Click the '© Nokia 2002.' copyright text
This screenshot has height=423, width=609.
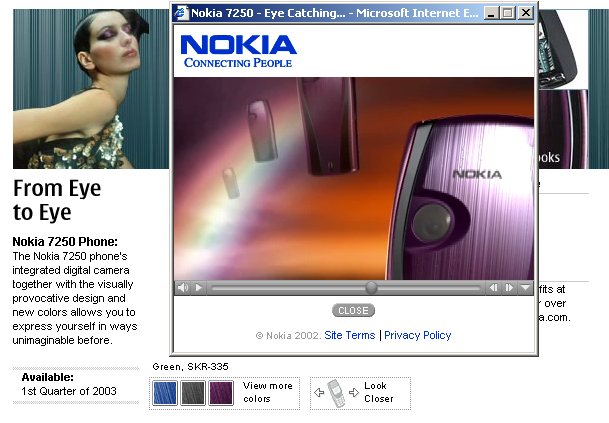[288, 336]
